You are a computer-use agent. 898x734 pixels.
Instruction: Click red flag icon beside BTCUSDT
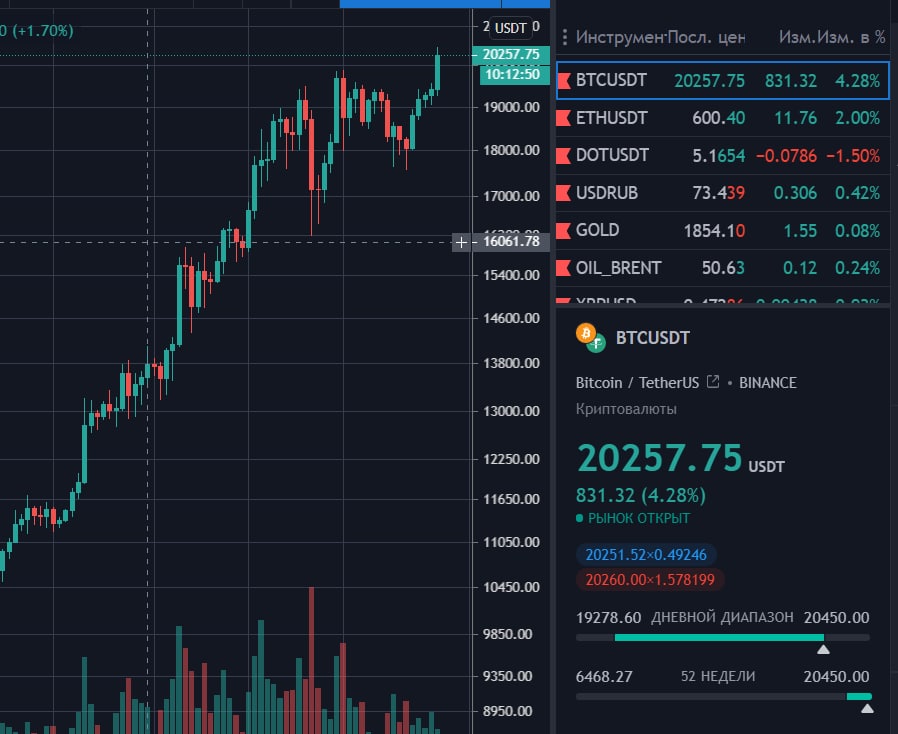point(564,81)
